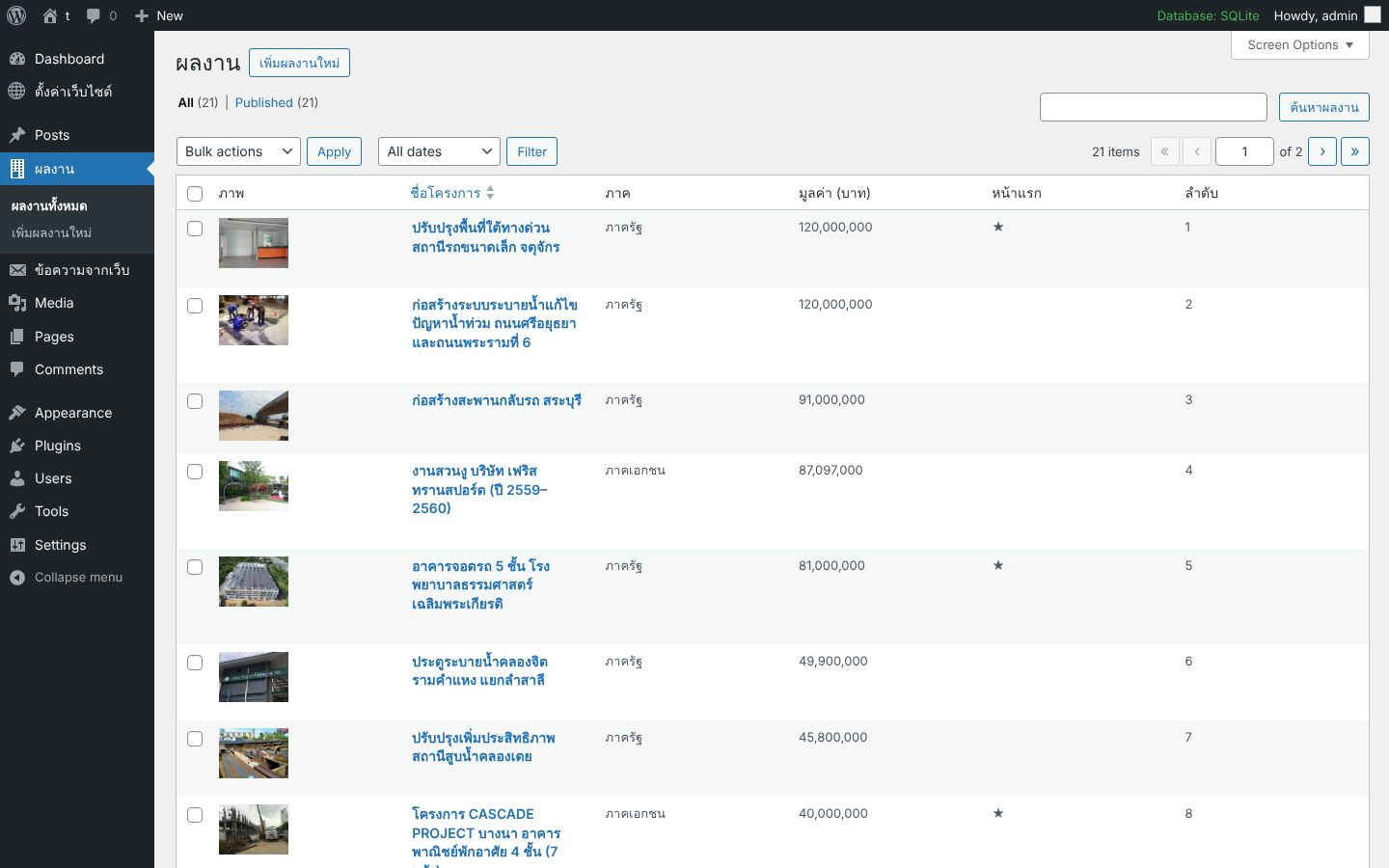The height and width of the screenshot is (868, 1389).
Task: Click the current page number field
Action: 1244,151
